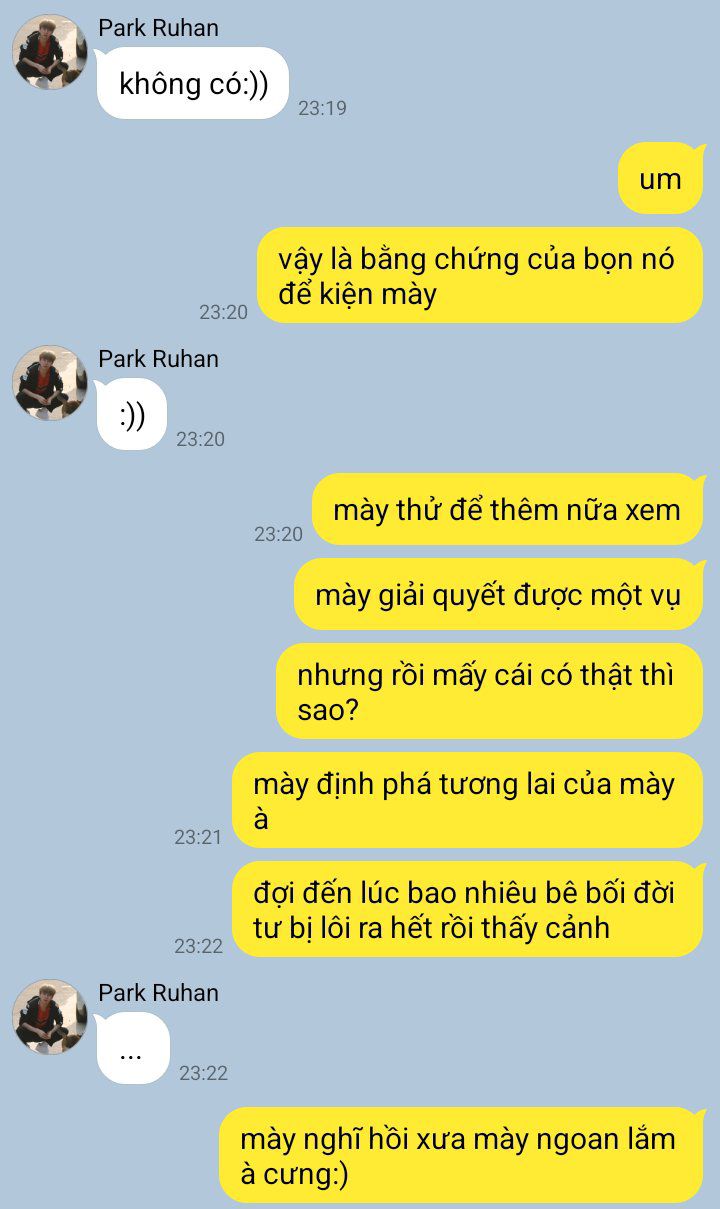Select the "không có:))" message bubble
720x1209 pixels.
click(x=193, y=83)
